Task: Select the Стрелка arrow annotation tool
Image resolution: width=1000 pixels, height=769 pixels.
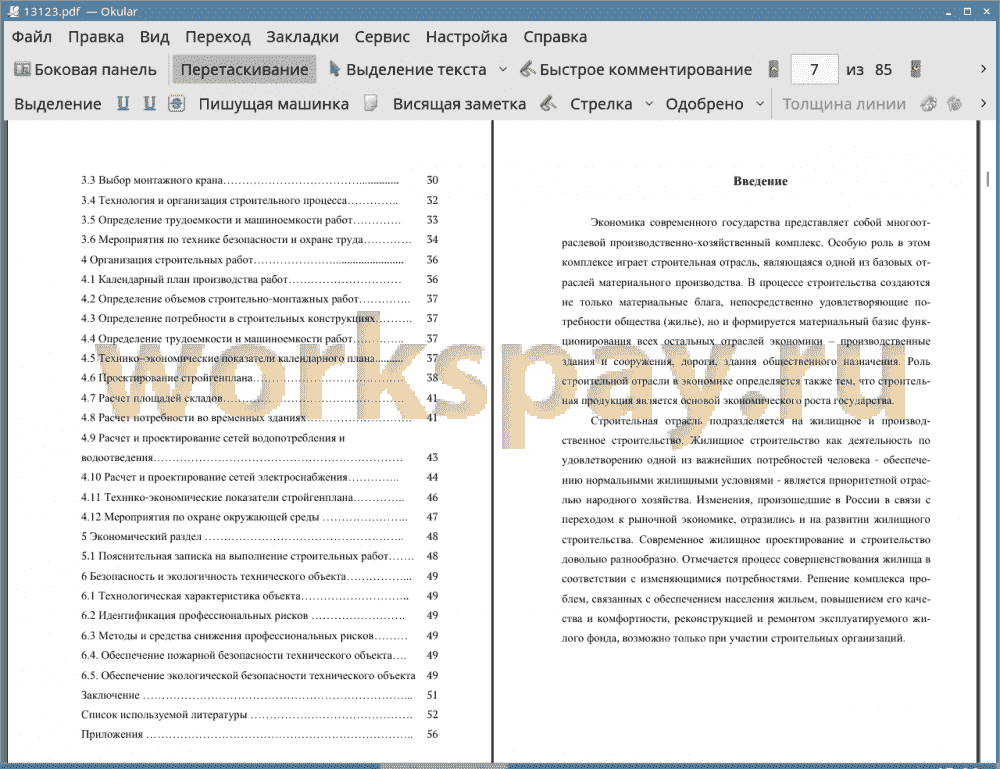Action: (x=601, y=104)
